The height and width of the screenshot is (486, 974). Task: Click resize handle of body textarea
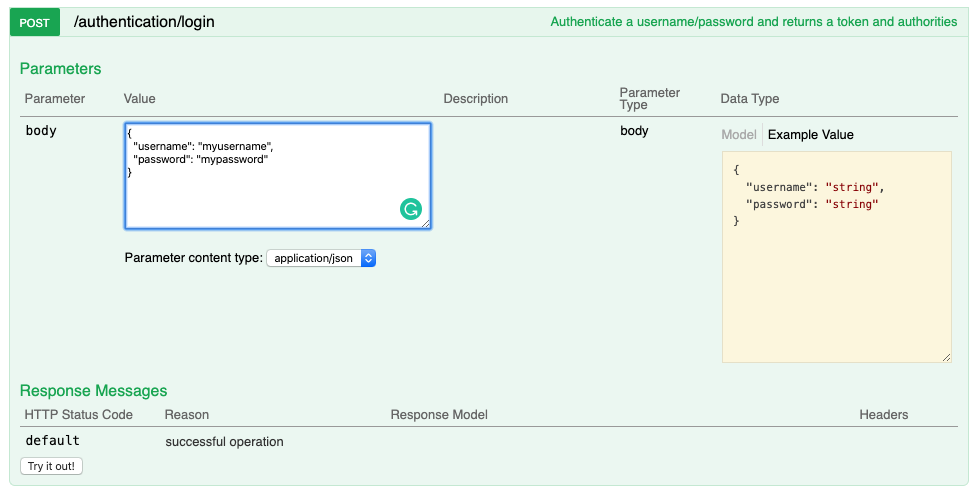click(426, 224)
